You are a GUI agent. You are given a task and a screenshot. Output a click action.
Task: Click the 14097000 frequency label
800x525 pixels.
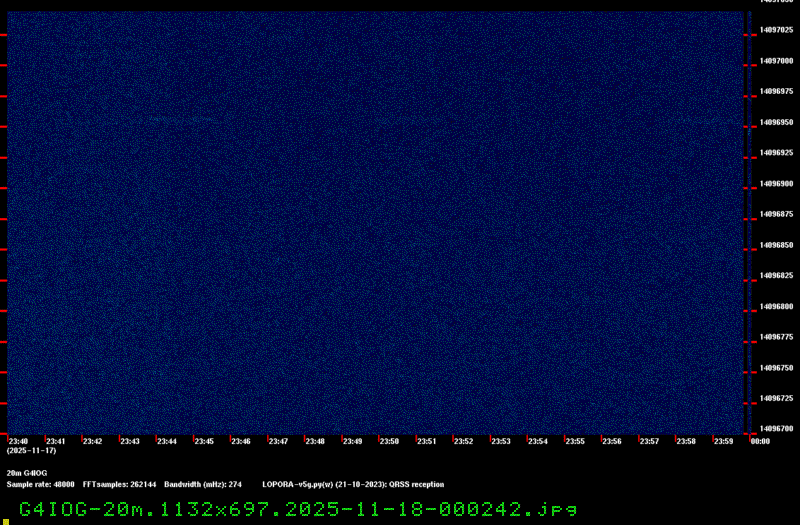point(777,61)
